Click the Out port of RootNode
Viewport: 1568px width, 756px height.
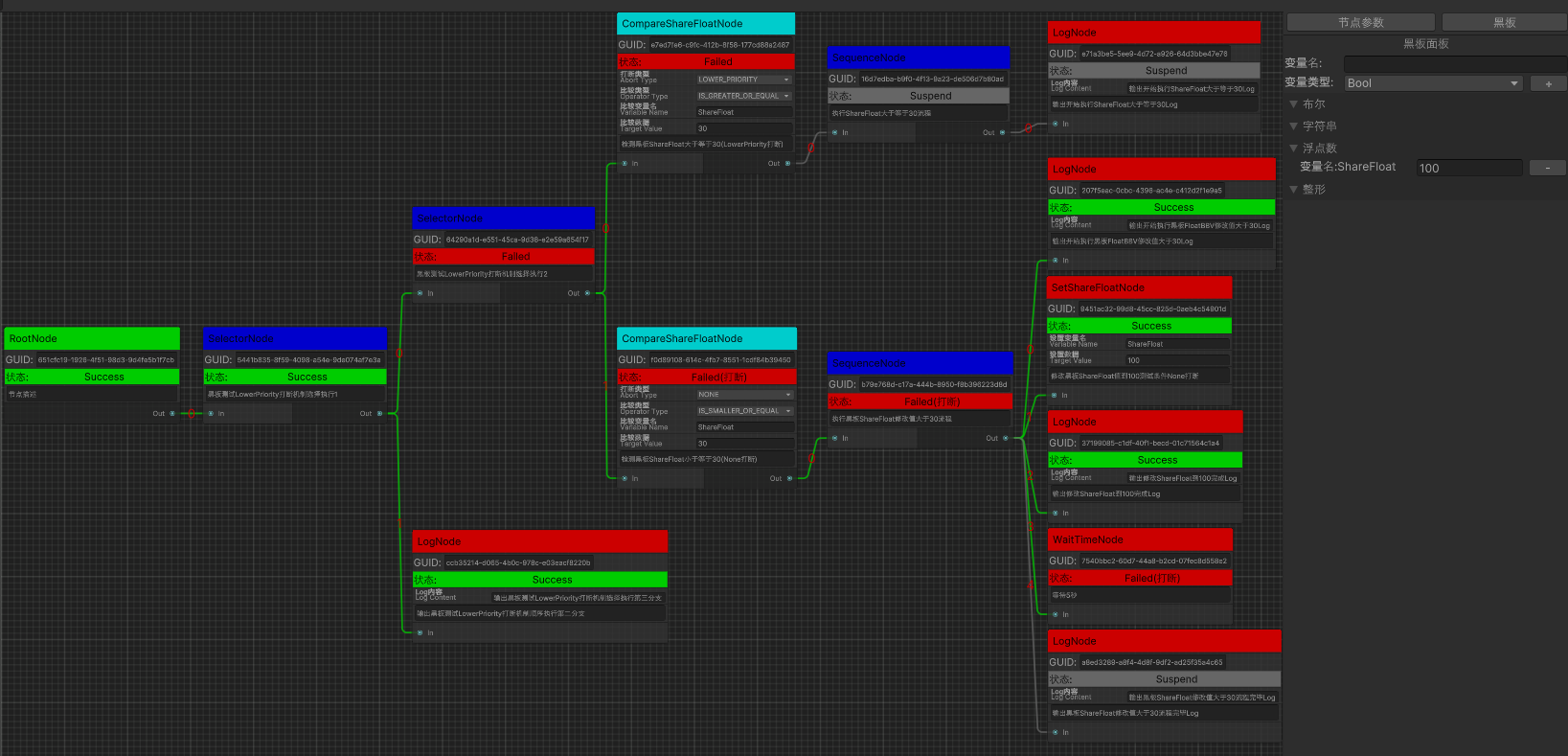pos(172,414)
